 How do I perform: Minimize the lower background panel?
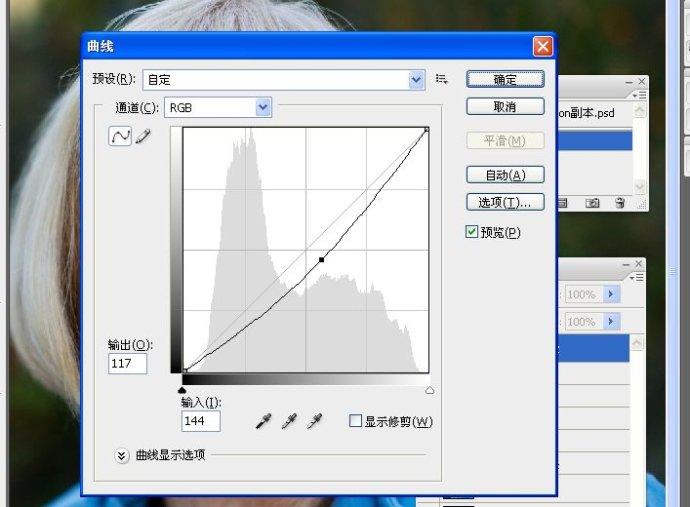(626, 264)
